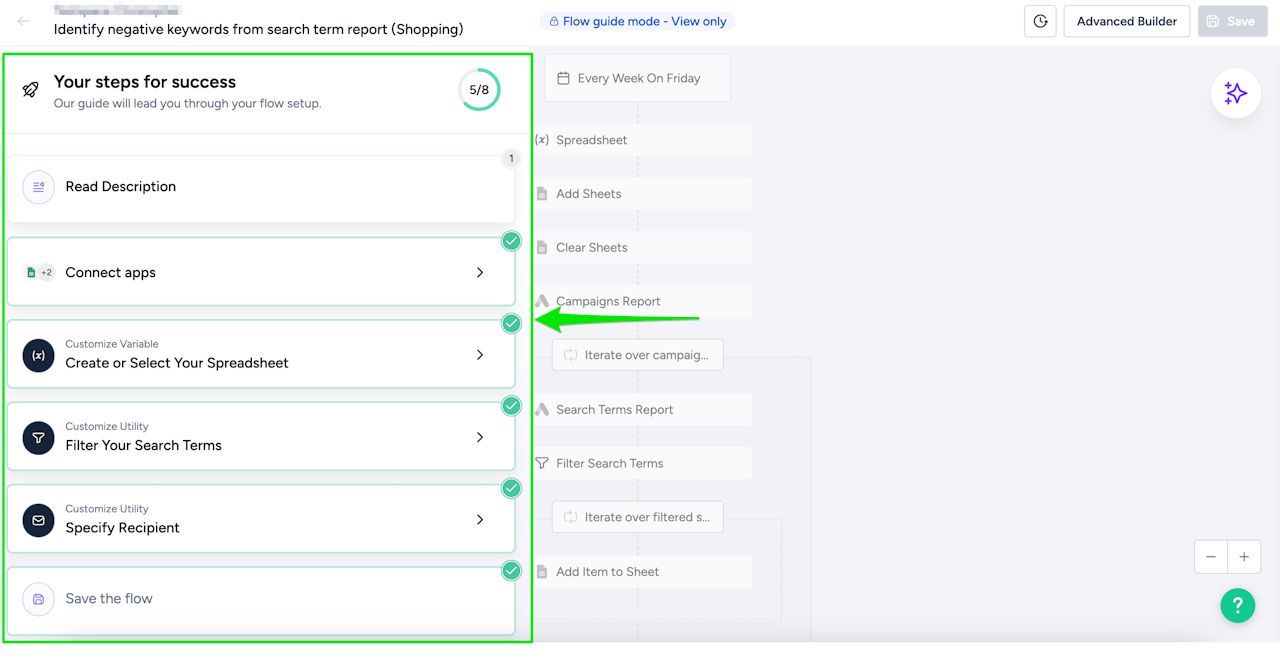The image size is (1280, 662).
Task: Open the Advanced Builder
Action: (1126, 21)
